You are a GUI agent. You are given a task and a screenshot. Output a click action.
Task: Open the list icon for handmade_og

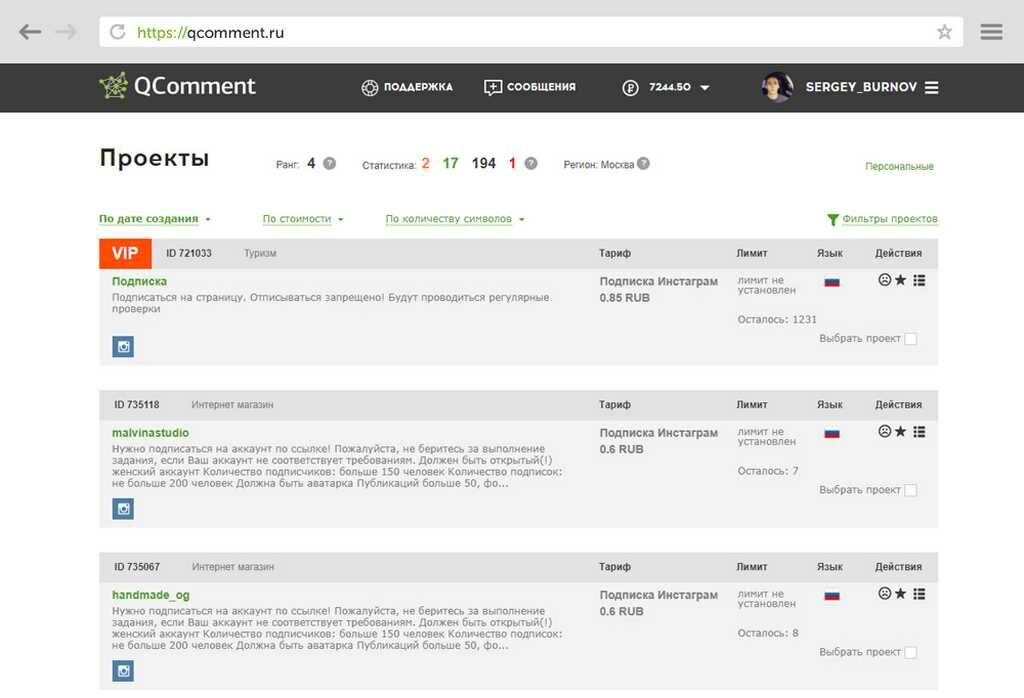(920, 594)
